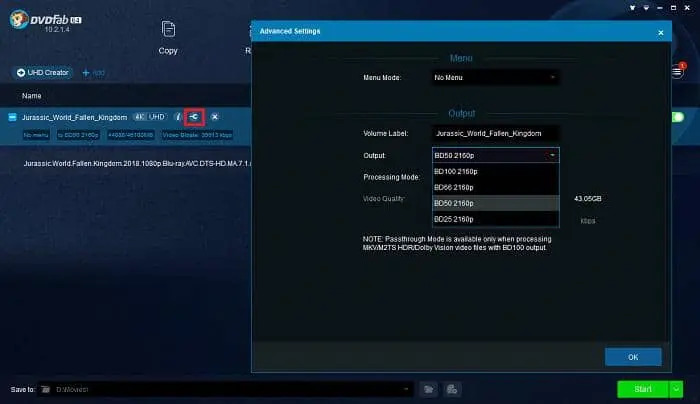The width and height of the screenshot is (700, 404).
Task: Open the Copy module
Action: (x=168, y=37)
